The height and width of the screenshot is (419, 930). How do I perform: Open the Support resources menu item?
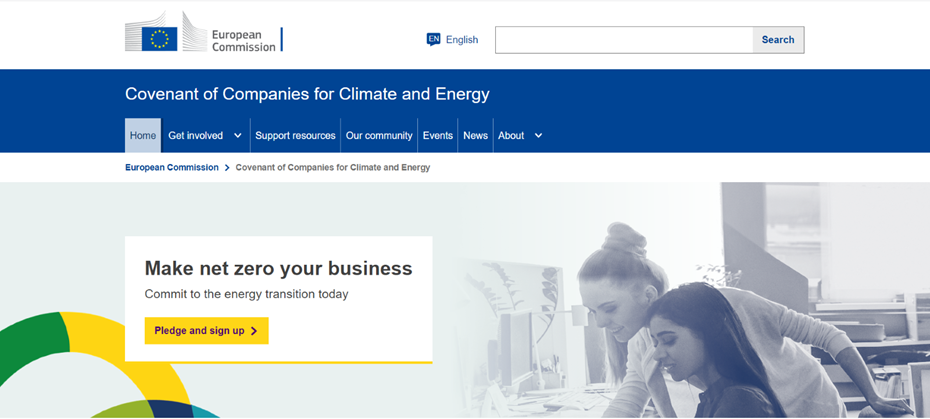295,135
